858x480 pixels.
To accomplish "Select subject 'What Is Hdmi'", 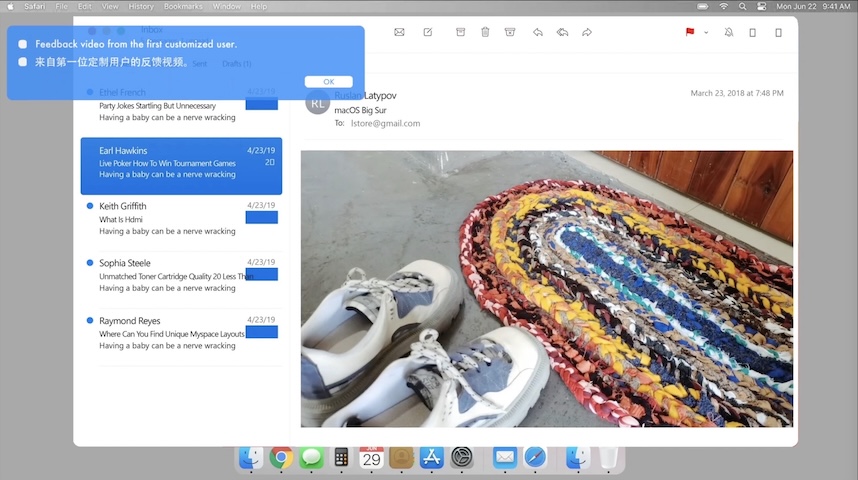I will (121, 219).
